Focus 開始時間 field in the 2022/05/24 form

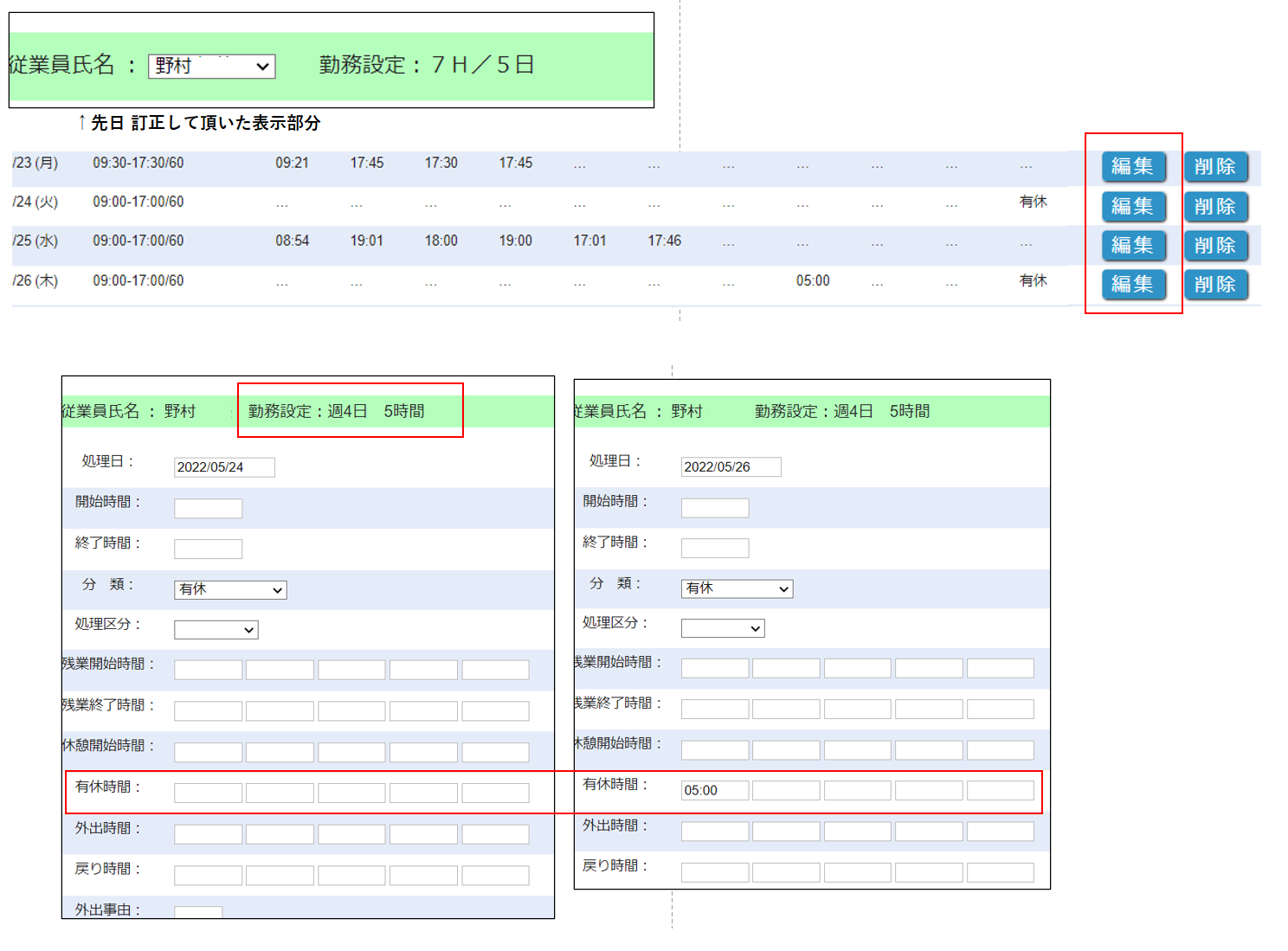click(x=208, y=508)
